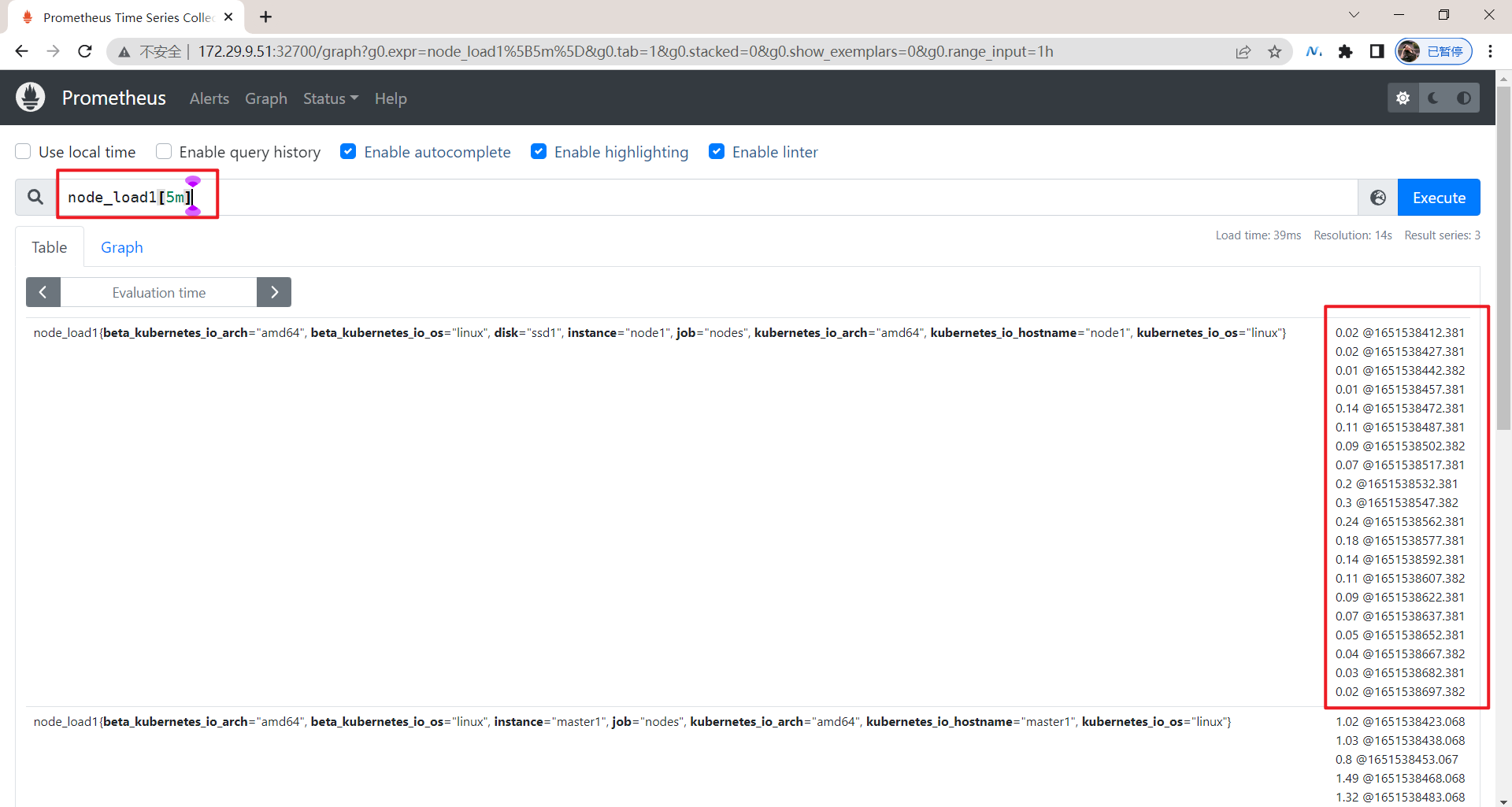
Task: Close the Prometheus browser tab
Action: point(228,17)
